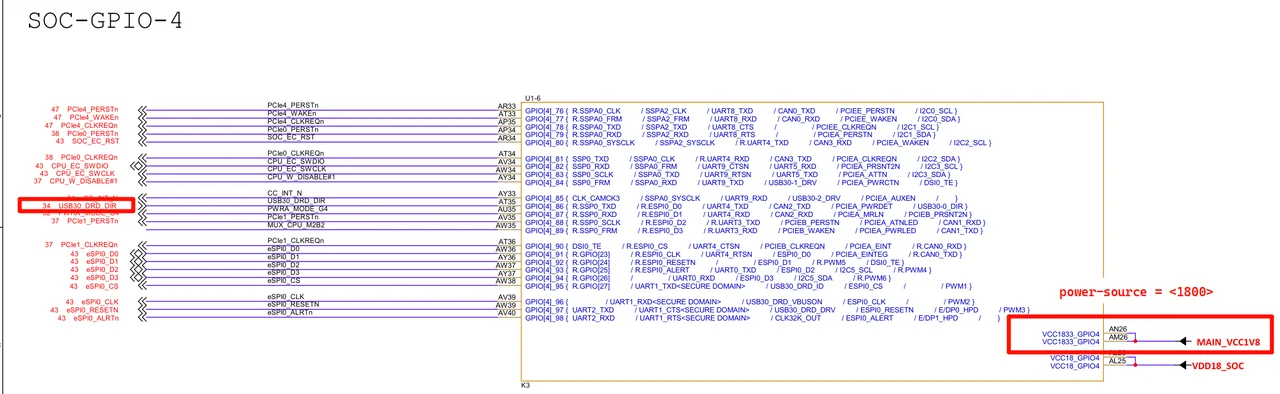Image resolution: width=1280 pixels, height=394 pixels.
Task: Click the black eSPI0_D2 net name
Action: 283,265
